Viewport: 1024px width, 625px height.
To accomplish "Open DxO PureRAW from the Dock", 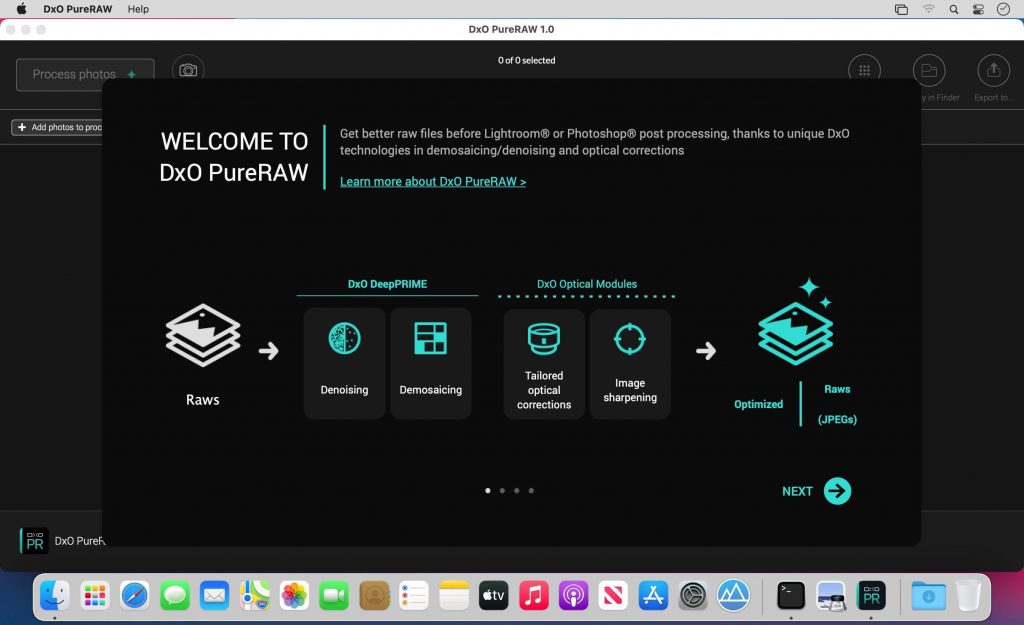I will (871, 596).
